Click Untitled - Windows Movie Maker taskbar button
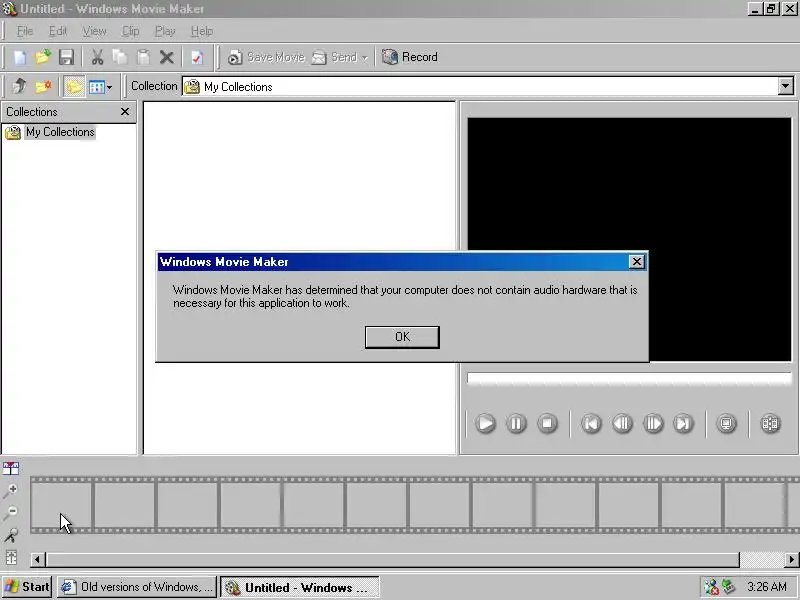Screen dimensions: 800x600 point(299,587)
